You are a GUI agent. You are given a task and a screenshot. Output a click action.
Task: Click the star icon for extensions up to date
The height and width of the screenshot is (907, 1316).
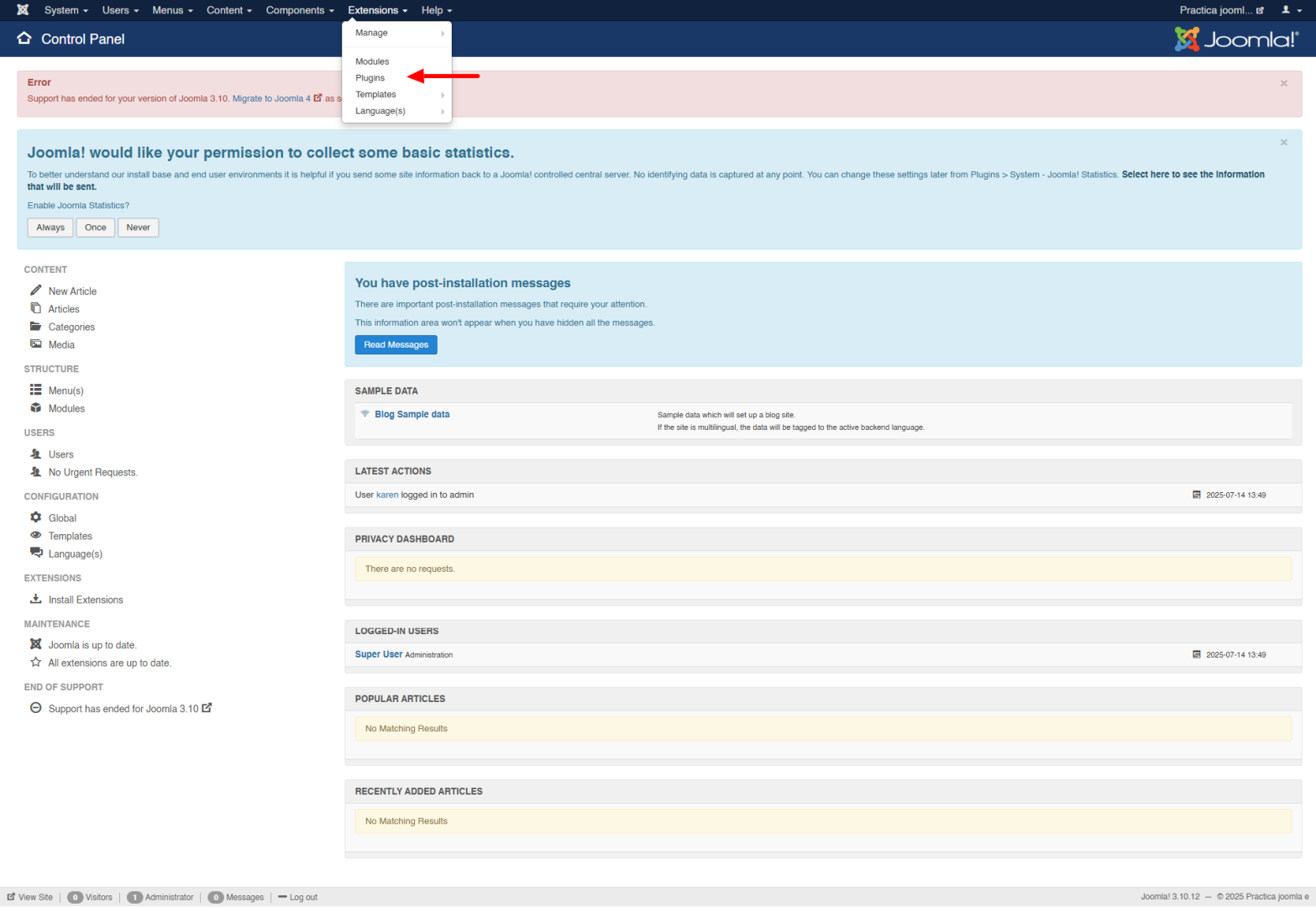36,662
